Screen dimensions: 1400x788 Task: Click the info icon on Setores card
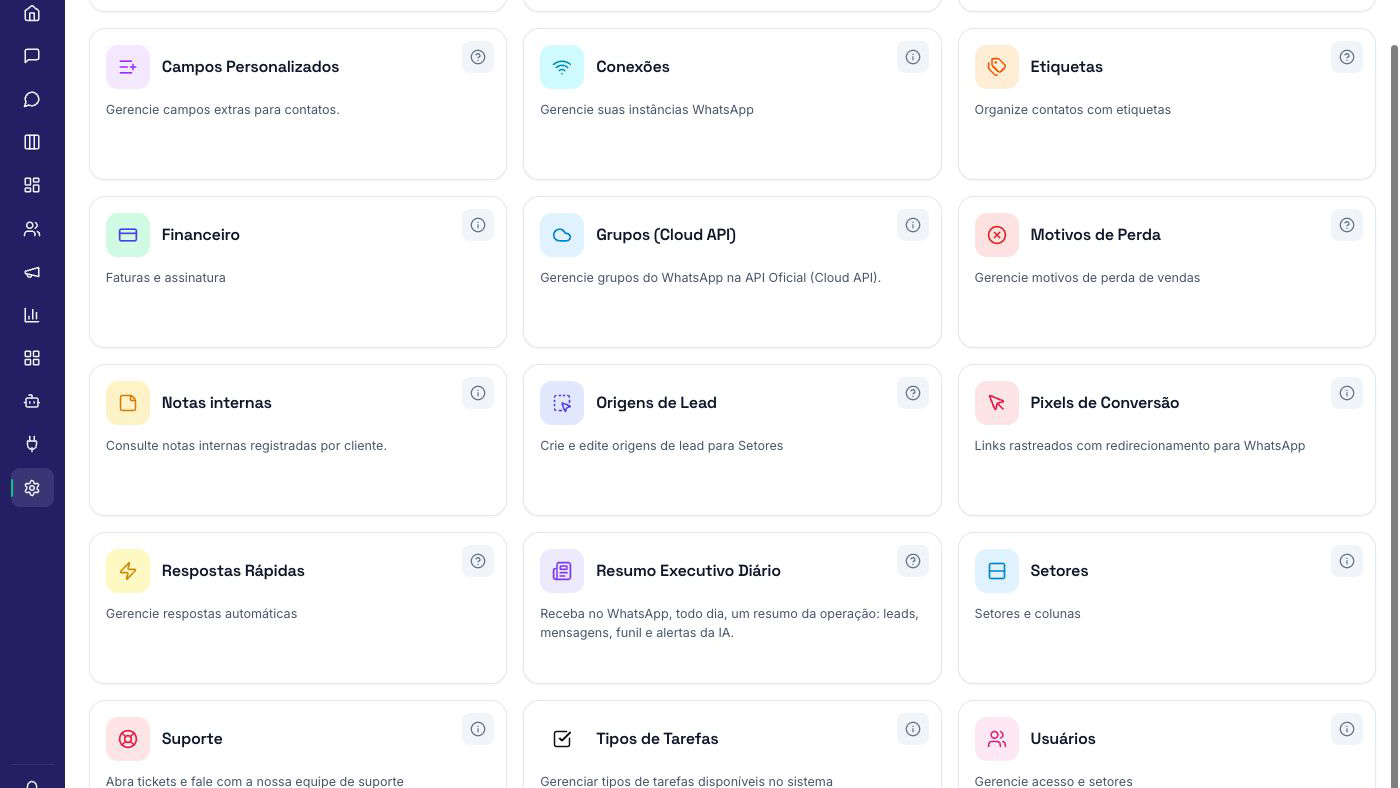[x=1347, y=561]
